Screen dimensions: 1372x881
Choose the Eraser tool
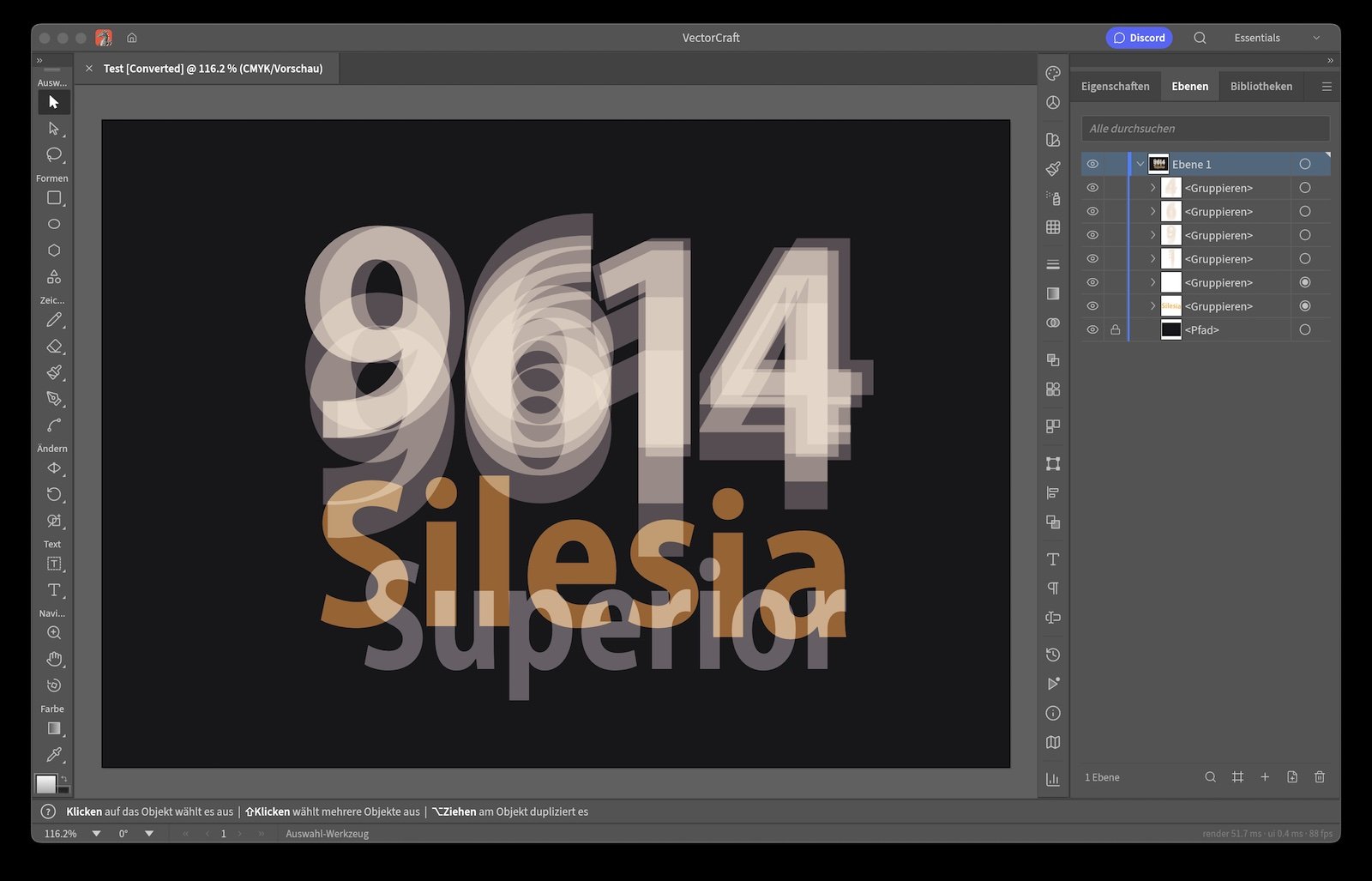click(54, 347)
